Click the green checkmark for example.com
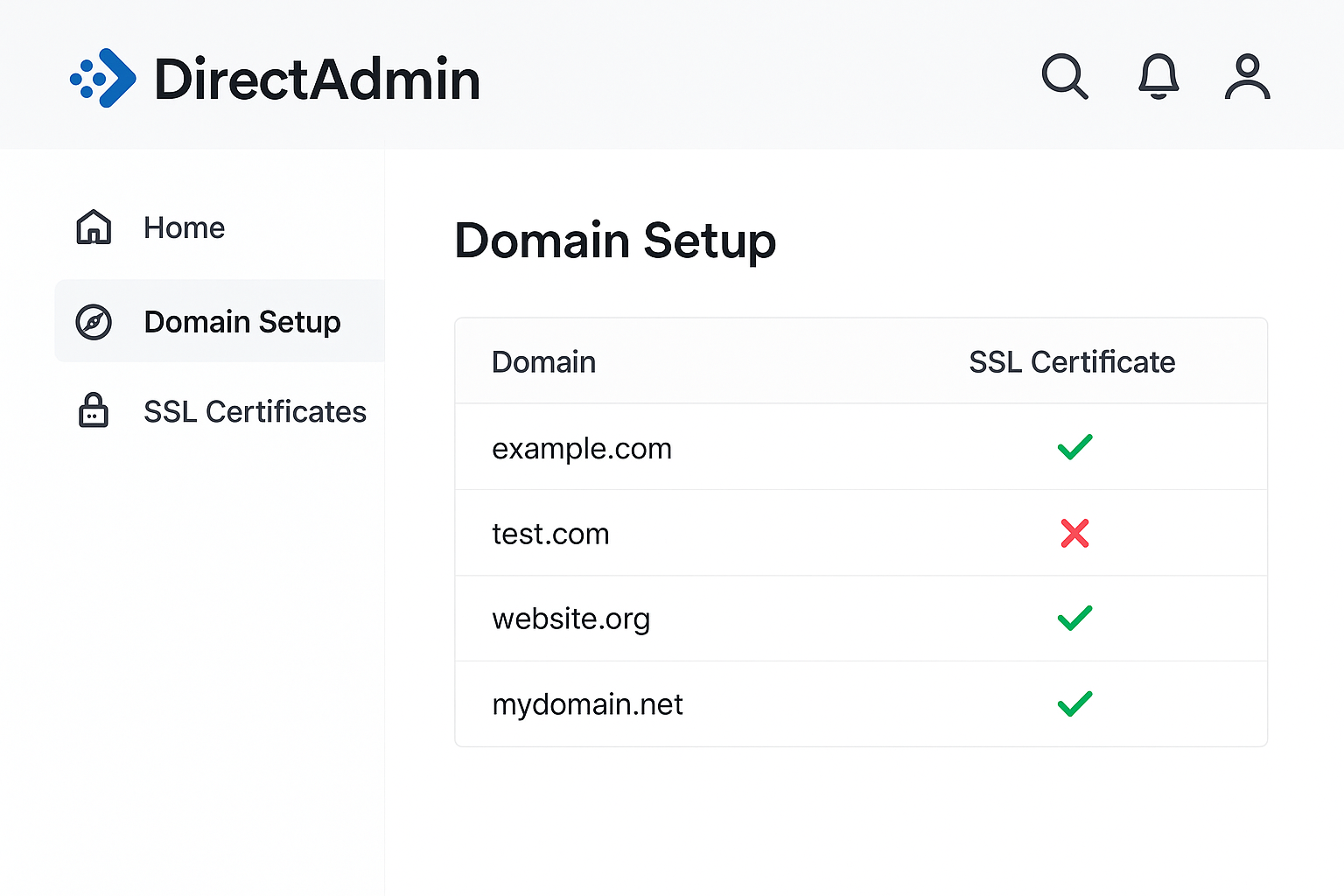This screenshot has width=1344, height=896. pos(1074,447)
